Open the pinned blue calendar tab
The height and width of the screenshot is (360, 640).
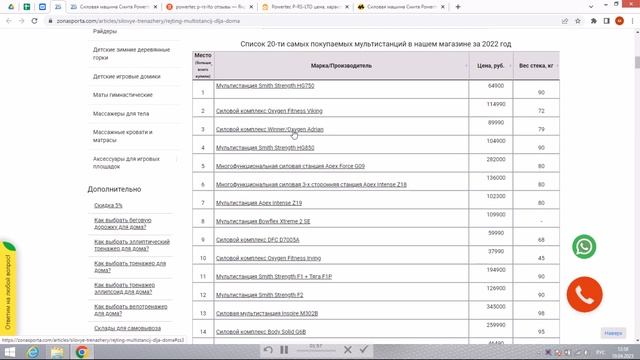42,7
